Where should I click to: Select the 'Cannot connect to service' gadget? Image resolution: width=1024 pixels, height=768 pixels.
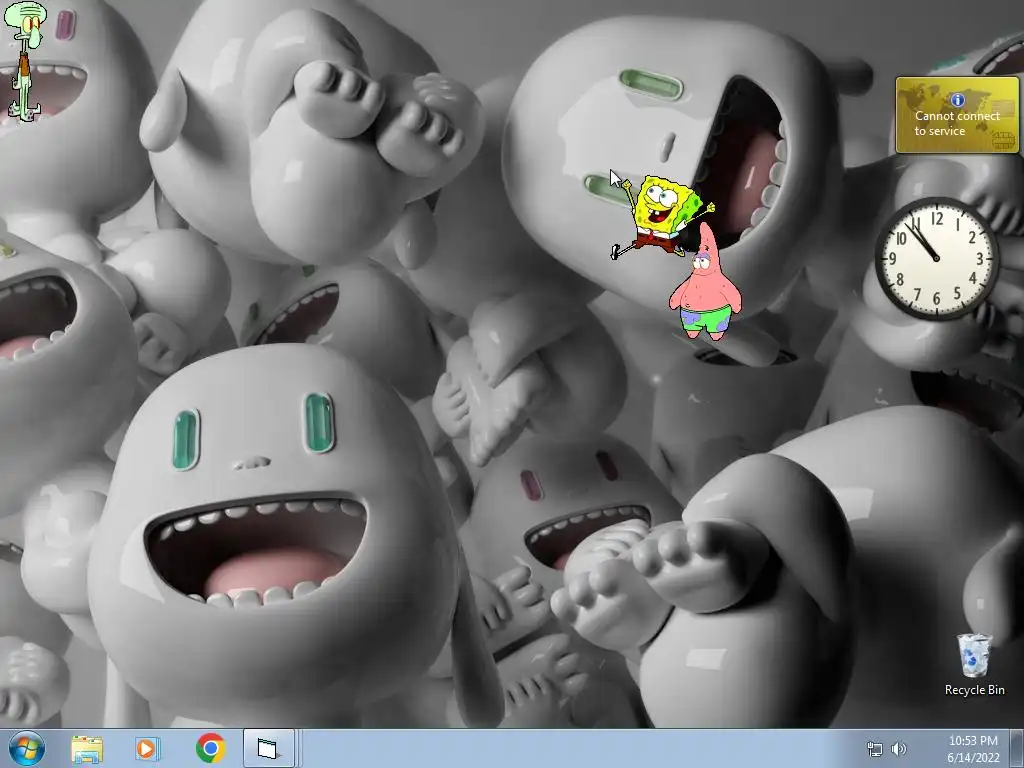(x=957, y=115)
